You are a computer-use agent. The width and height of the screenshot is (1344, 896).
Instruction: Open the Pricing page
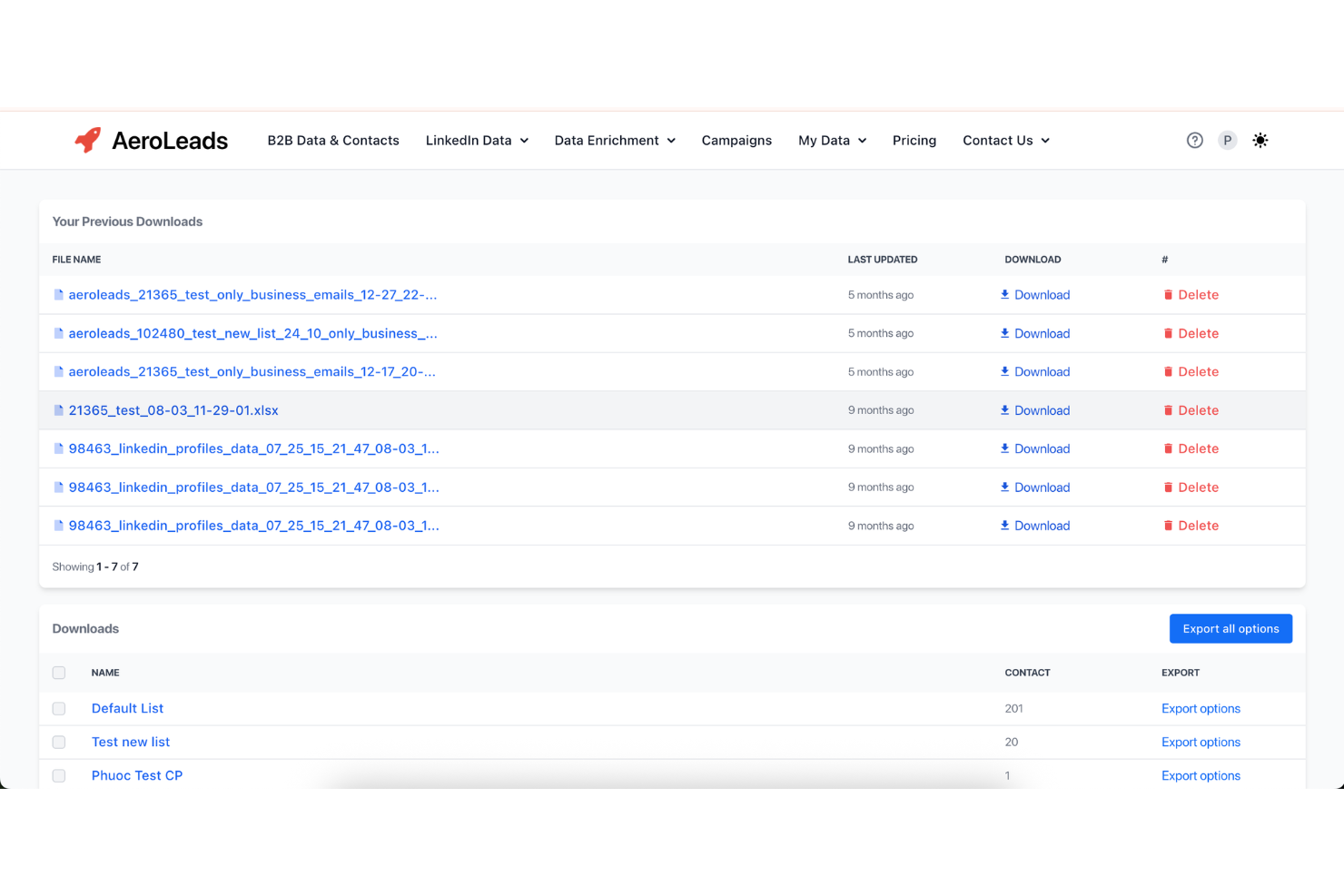click(914, 140)
